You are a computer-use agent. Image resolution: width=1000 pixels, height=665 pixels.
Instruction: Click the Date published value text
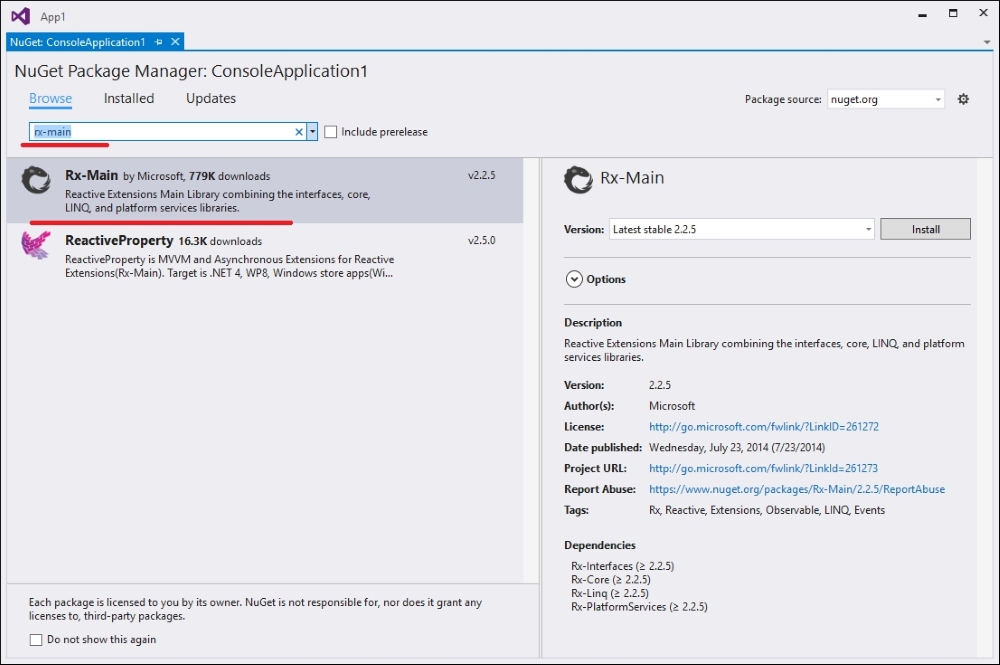pyautogui.click(x=737, y=448)
